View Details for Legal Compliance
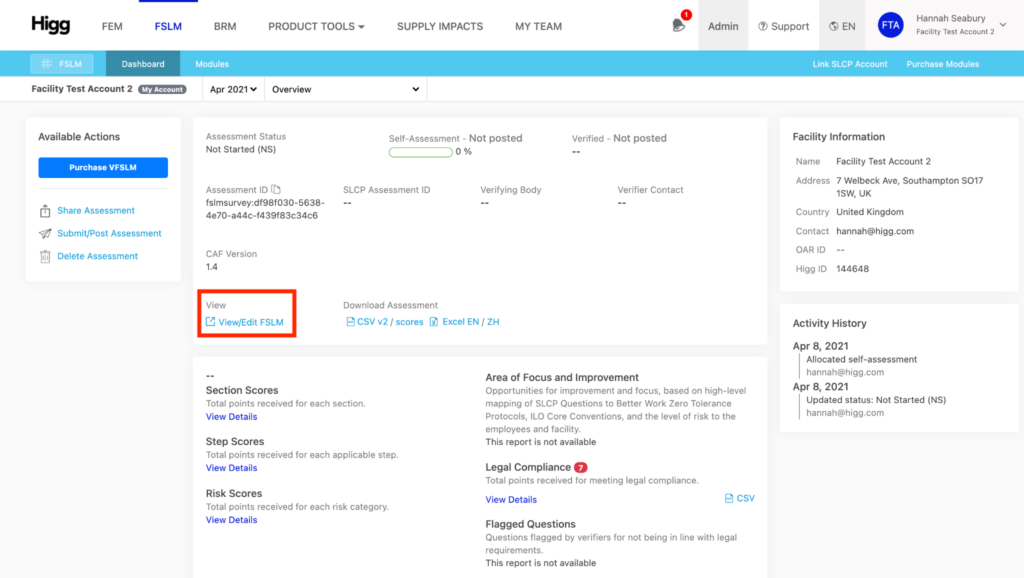Screen dimensions: 1024x578 coord(511,500)
